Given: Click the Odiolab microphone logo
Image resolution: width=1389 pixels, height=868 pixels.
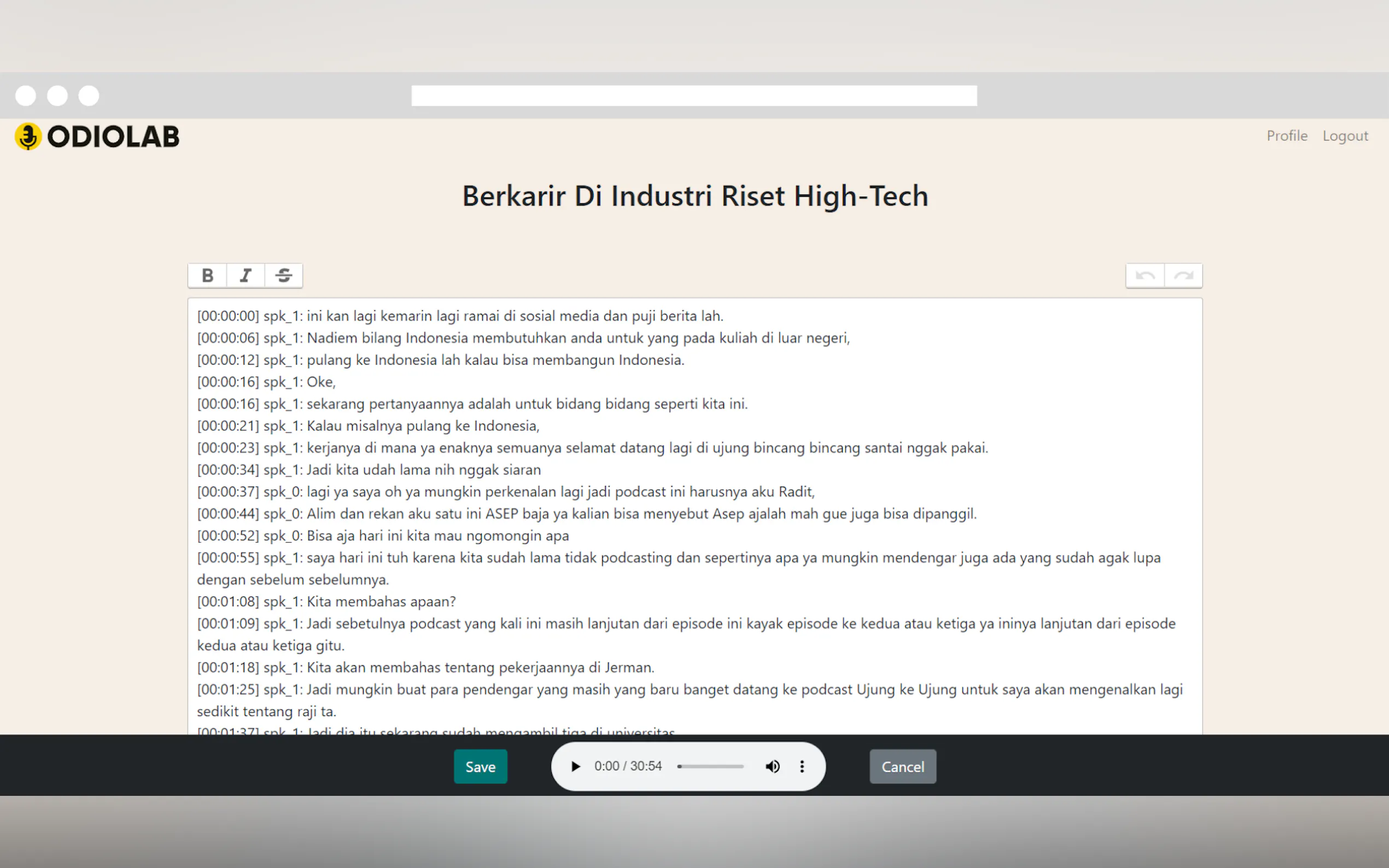Looking at the screenshot, I should (x=28, y=137).
